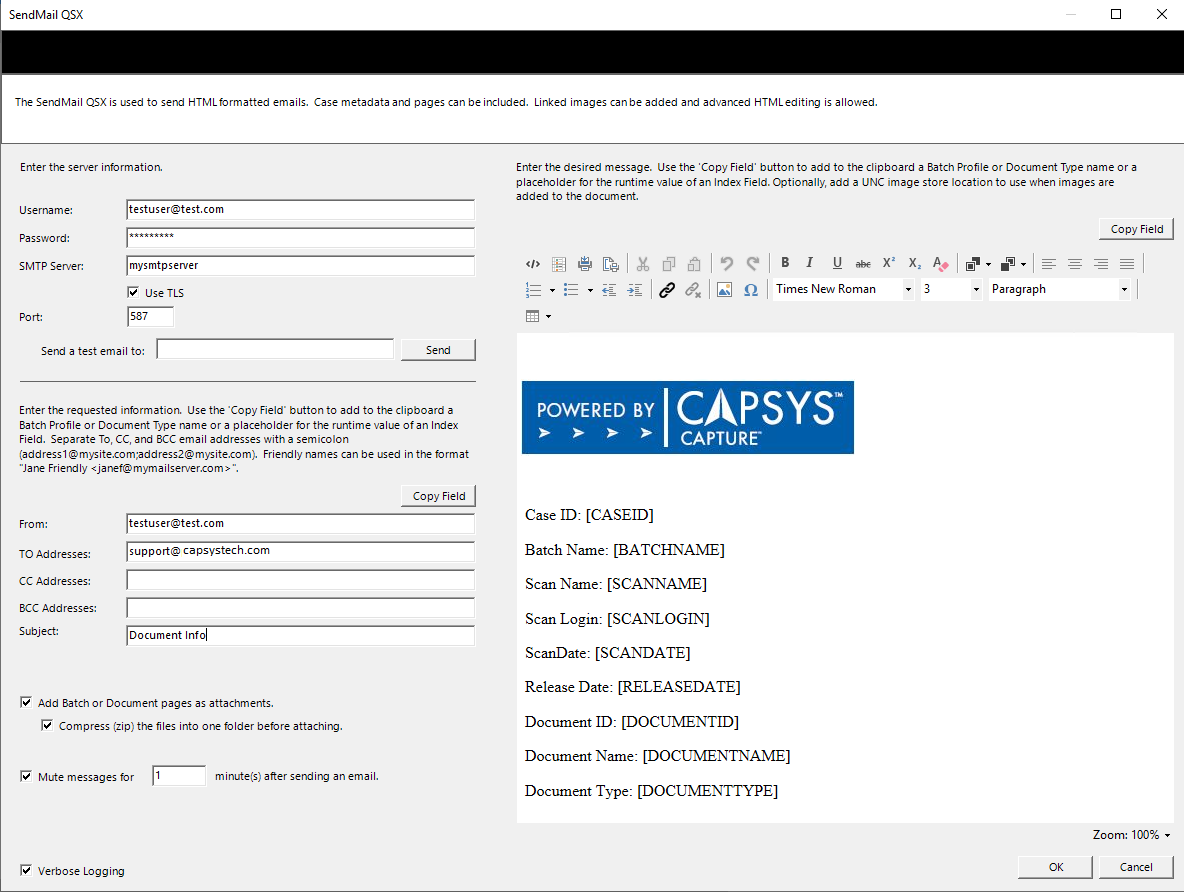Click the bulleted list icon

572,290
